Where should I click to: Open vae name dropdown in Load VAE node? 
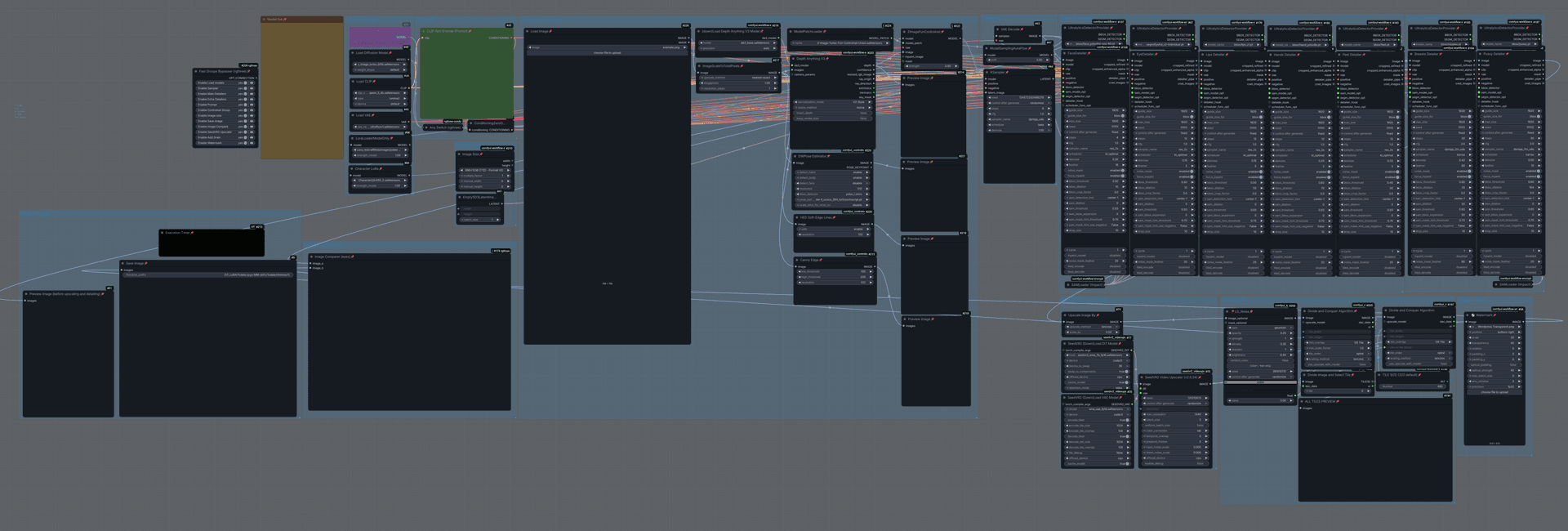pos(380,127)
